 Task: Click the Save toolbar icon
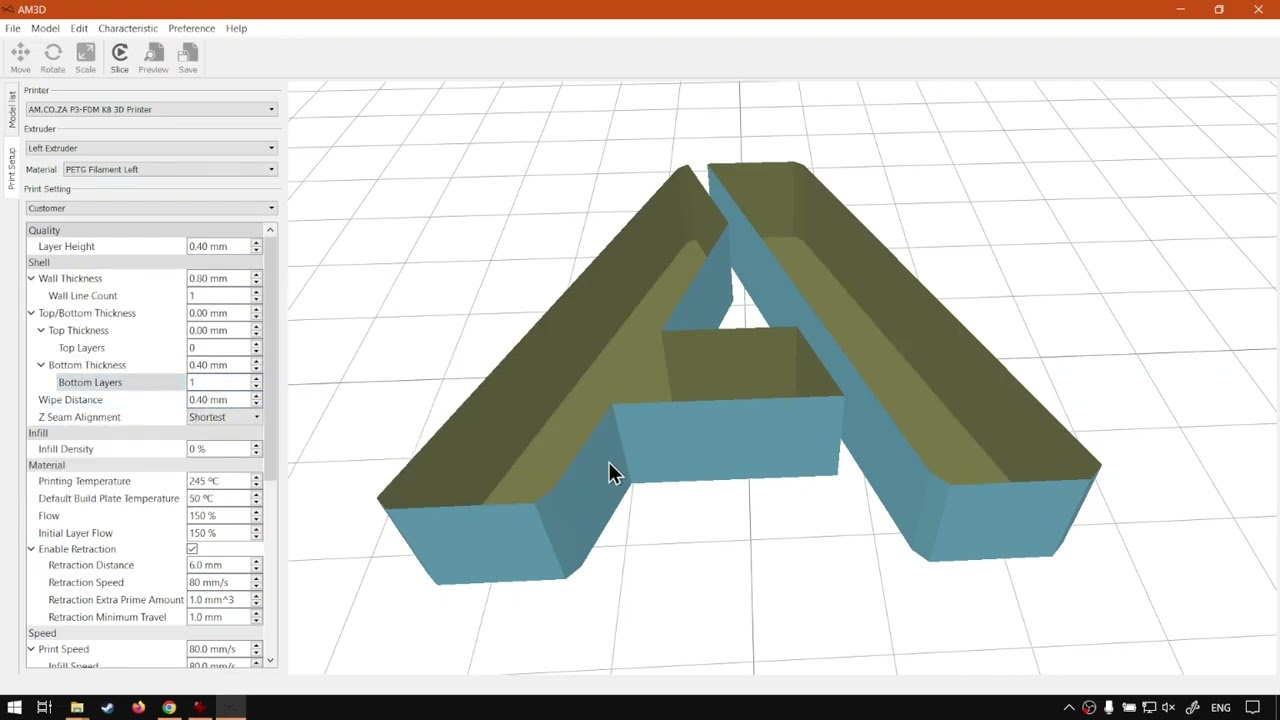pyautogui.click(x=188, y=58)
